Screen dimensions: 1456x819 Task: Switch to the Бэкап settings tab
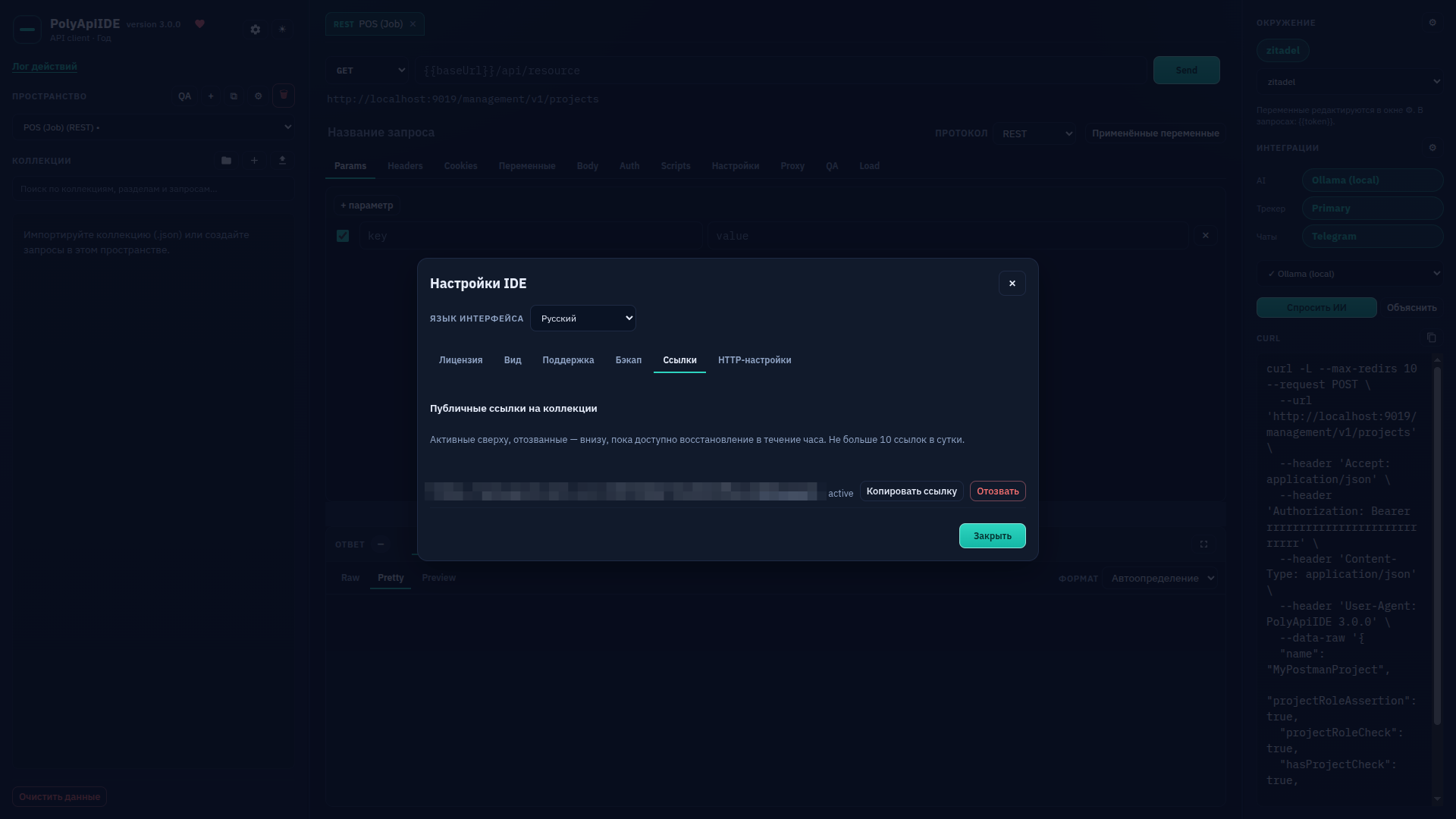pos(629,360)
